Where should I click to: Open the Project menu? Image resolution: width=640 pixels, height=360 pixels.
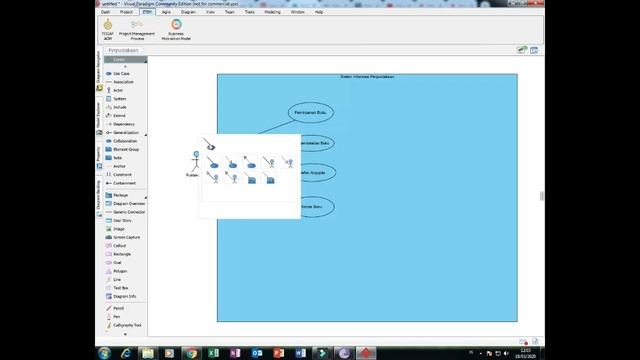[x=126, y=12]
